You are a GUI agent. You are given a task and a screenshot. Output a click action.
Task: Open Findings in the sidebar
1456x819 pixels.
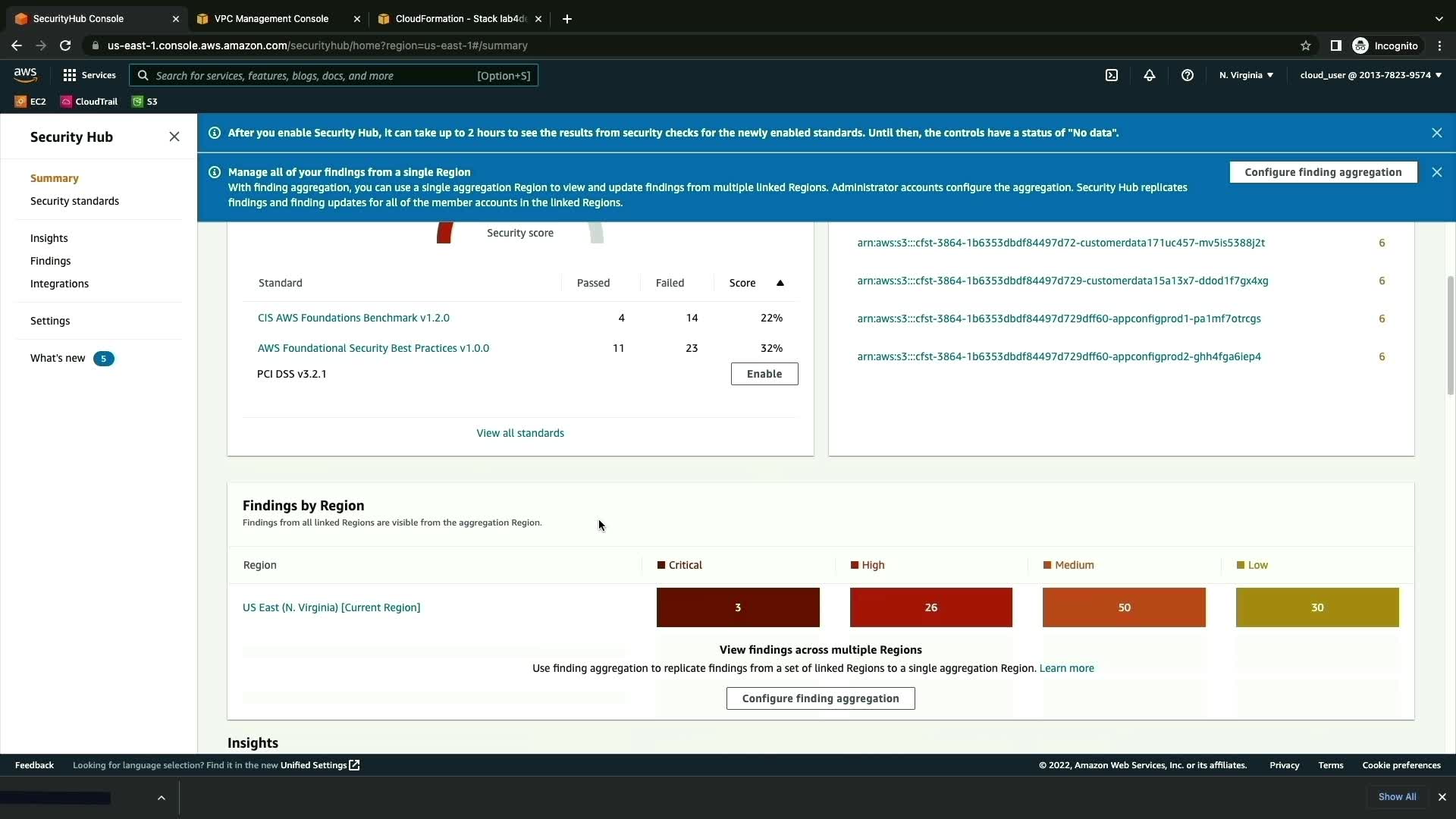50,261
